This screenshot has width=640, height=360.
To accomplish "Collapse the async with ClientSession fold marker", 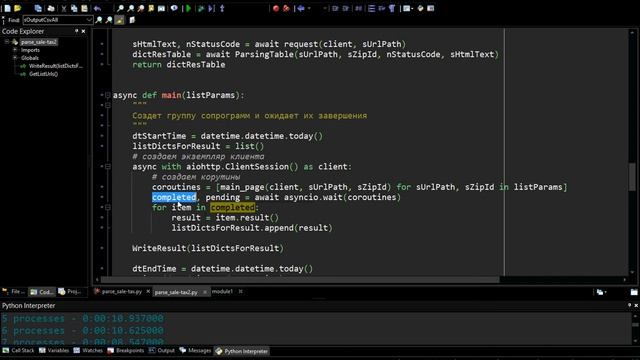I will (x=108, y=167).
